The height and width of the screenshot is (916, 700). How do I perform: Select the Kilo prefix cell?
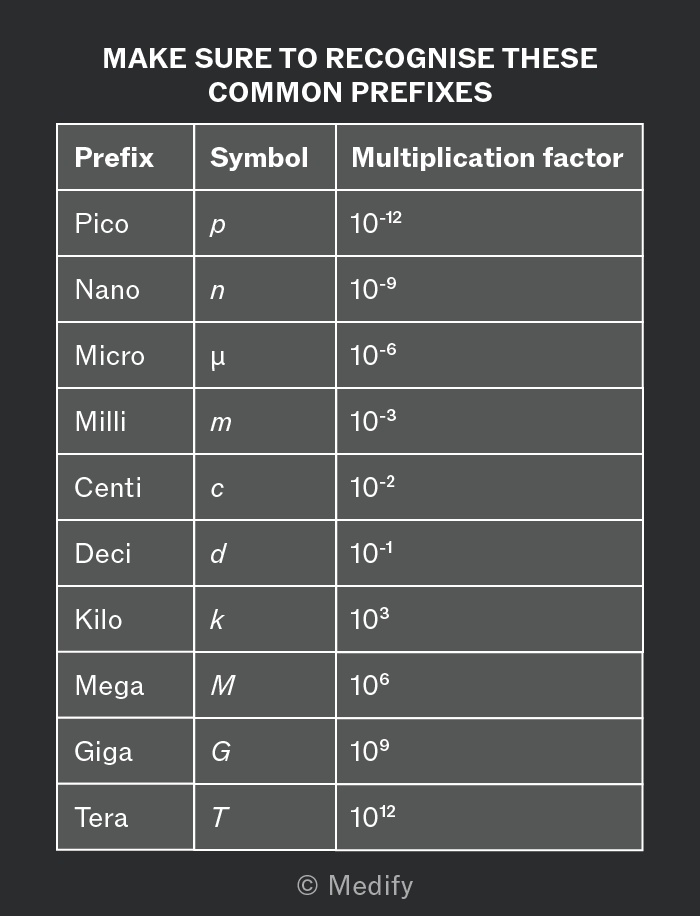pos(126,619)
